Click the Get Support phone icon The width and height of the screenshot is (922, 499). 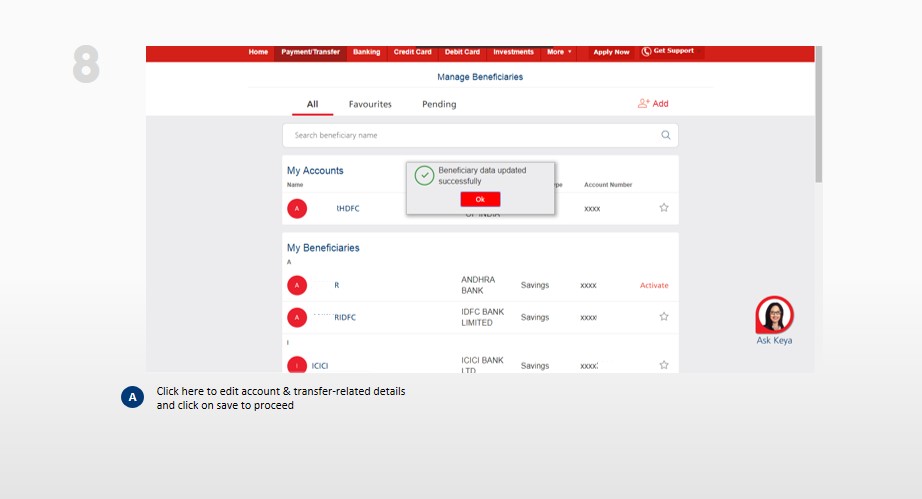(x=646, y=52)
